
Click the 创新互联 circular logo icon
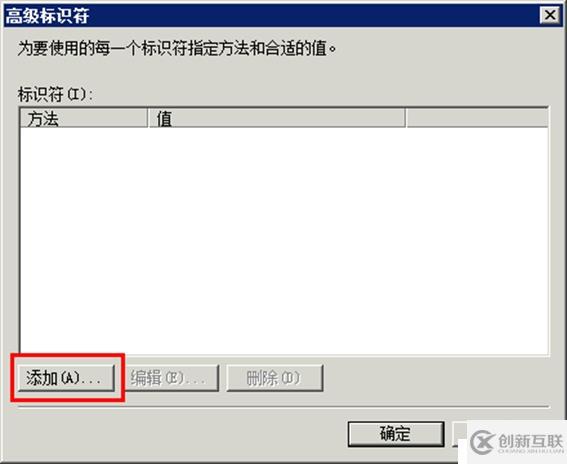(x=482, y=443)
